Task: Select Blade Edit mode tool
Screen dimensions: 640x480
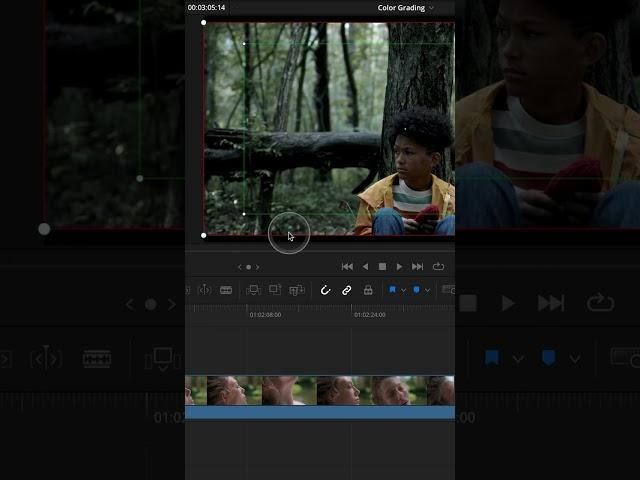Action: point(226,290)
